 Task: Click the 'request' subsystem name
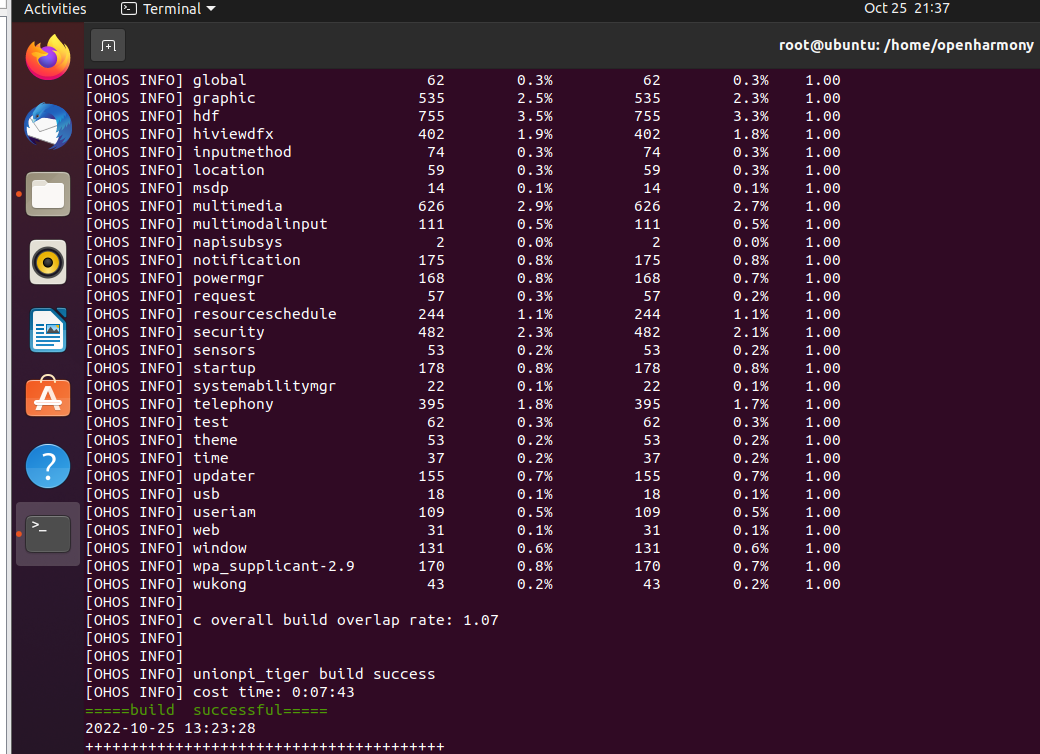pyautogui.click(x=224, y=296)
